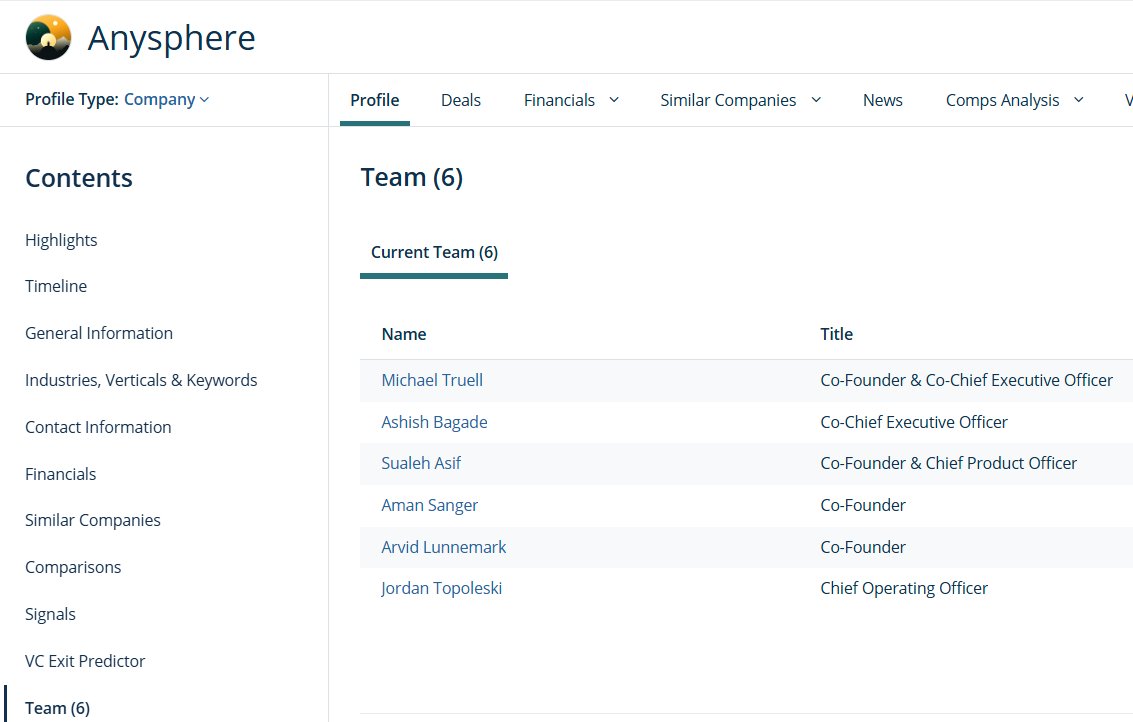Select Team (6) in Contents sidebar
This screenshot has width=1133, height=722.
tap(58, 708)
